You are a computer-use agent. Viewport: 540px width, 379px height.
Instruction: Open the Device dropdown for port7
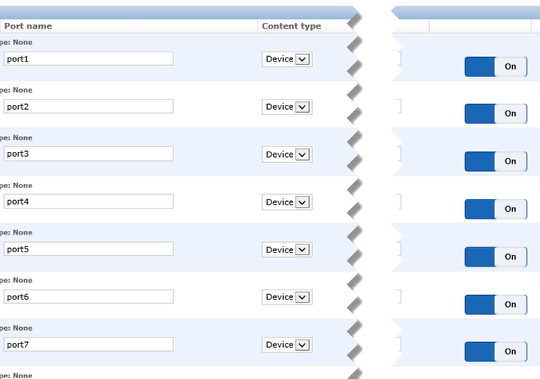coord(287,345)
